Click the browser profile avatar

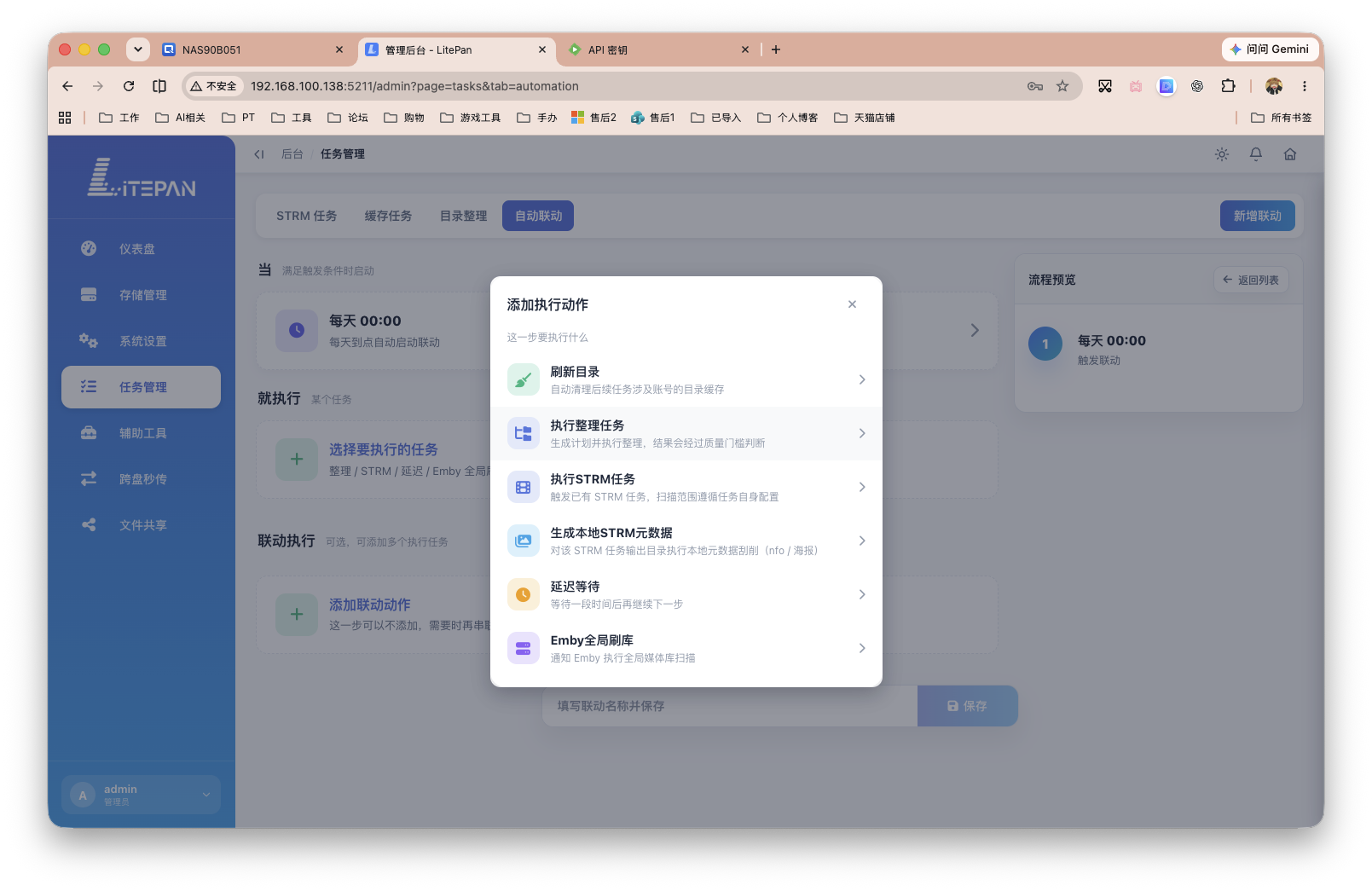click(1274, 86)
